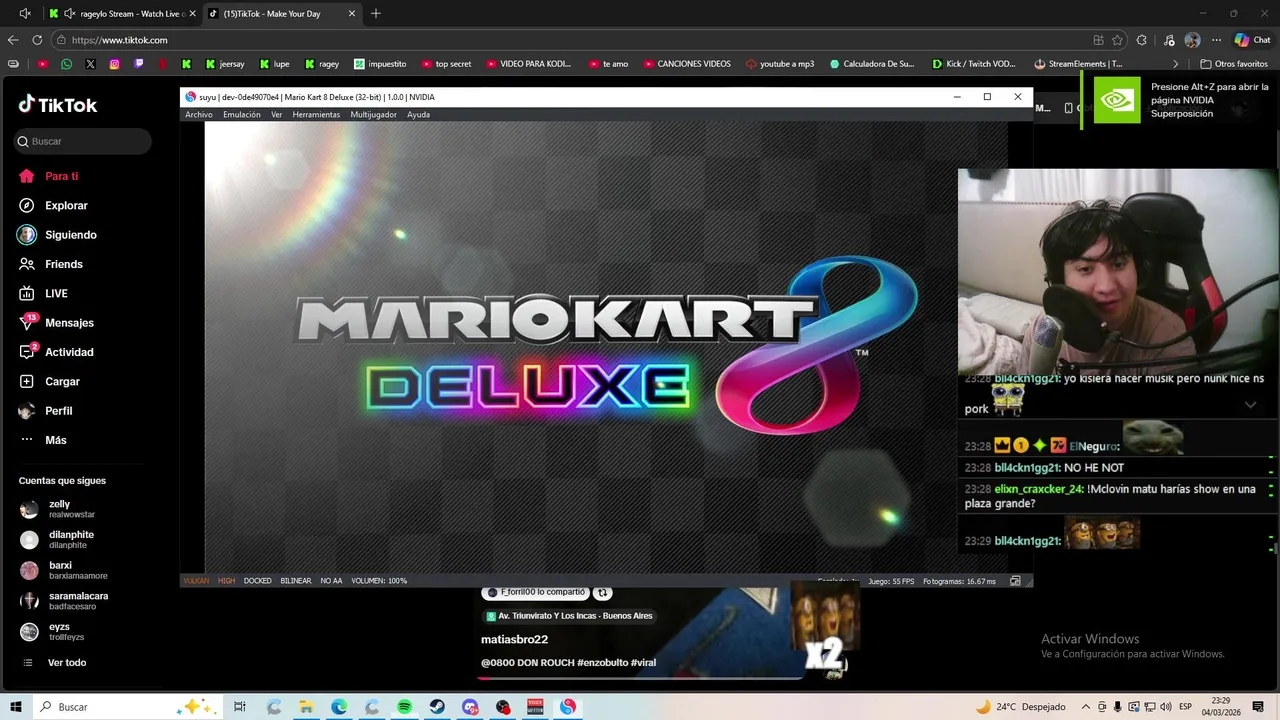1280x720 pixels.
Task: Open Spotify from the taskbar
Action: (x=404, y=707)
